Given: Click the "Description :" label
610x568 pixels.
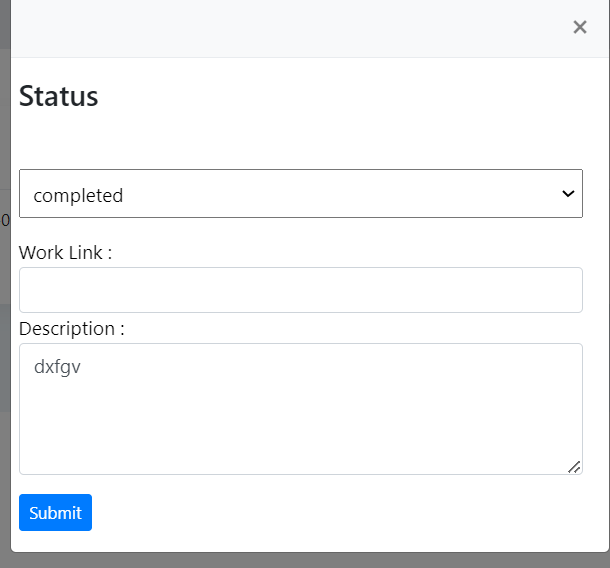Looking at the screenshot, I should click(71, 329).
